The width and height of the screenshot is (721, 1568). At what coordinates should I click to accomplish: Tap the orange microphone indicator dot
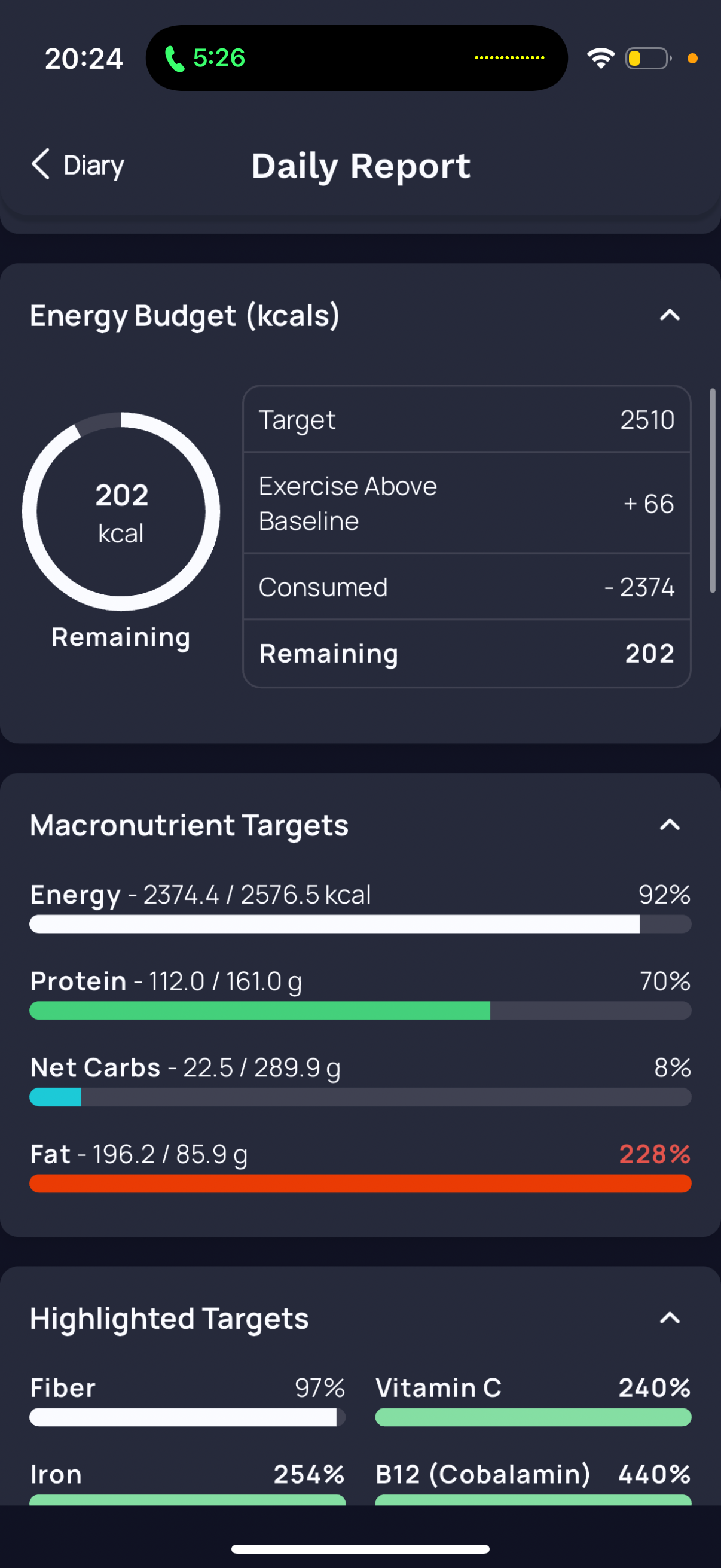point(692,59)
